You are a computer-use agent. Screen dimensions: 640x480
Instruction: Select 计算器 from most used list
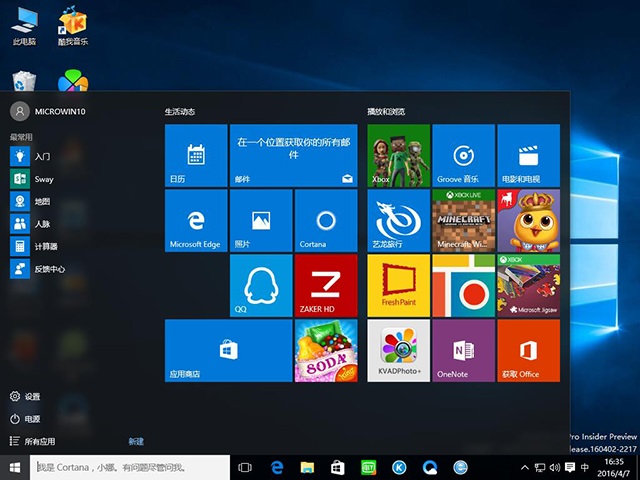click(x=45, y=246)
